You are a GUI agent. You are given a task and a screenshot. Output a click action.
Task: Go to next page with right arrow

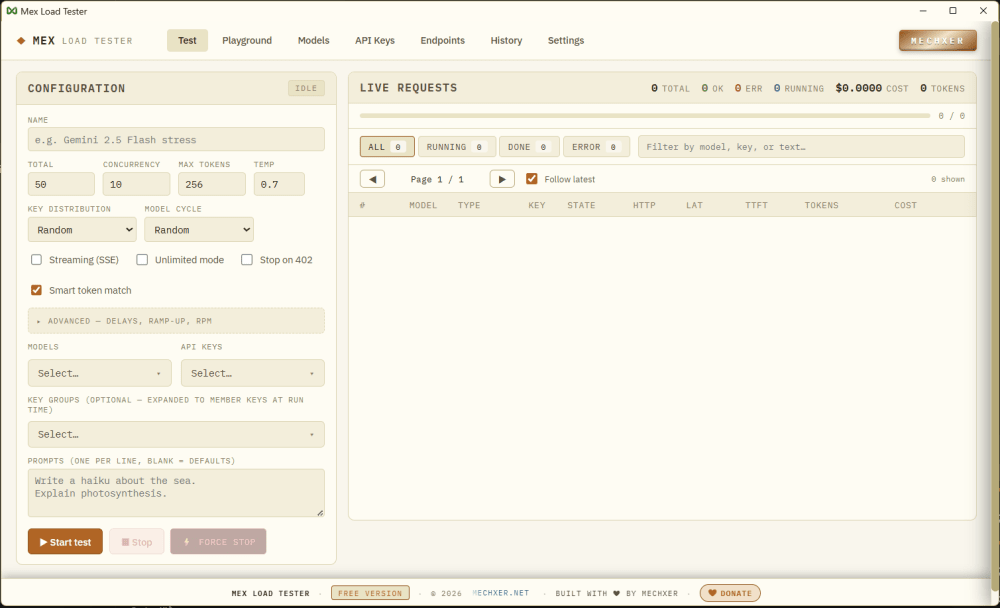(502, 179)
